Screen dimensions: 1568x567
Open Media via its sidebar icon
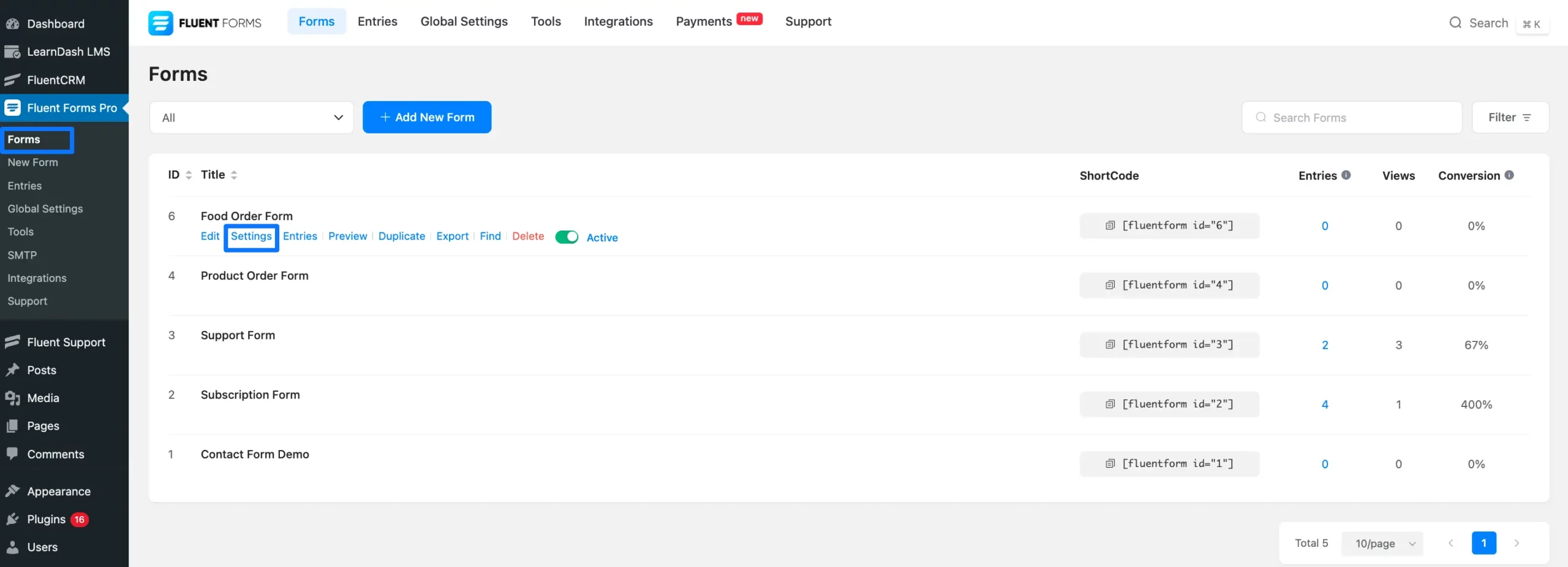tap(13, 398)
